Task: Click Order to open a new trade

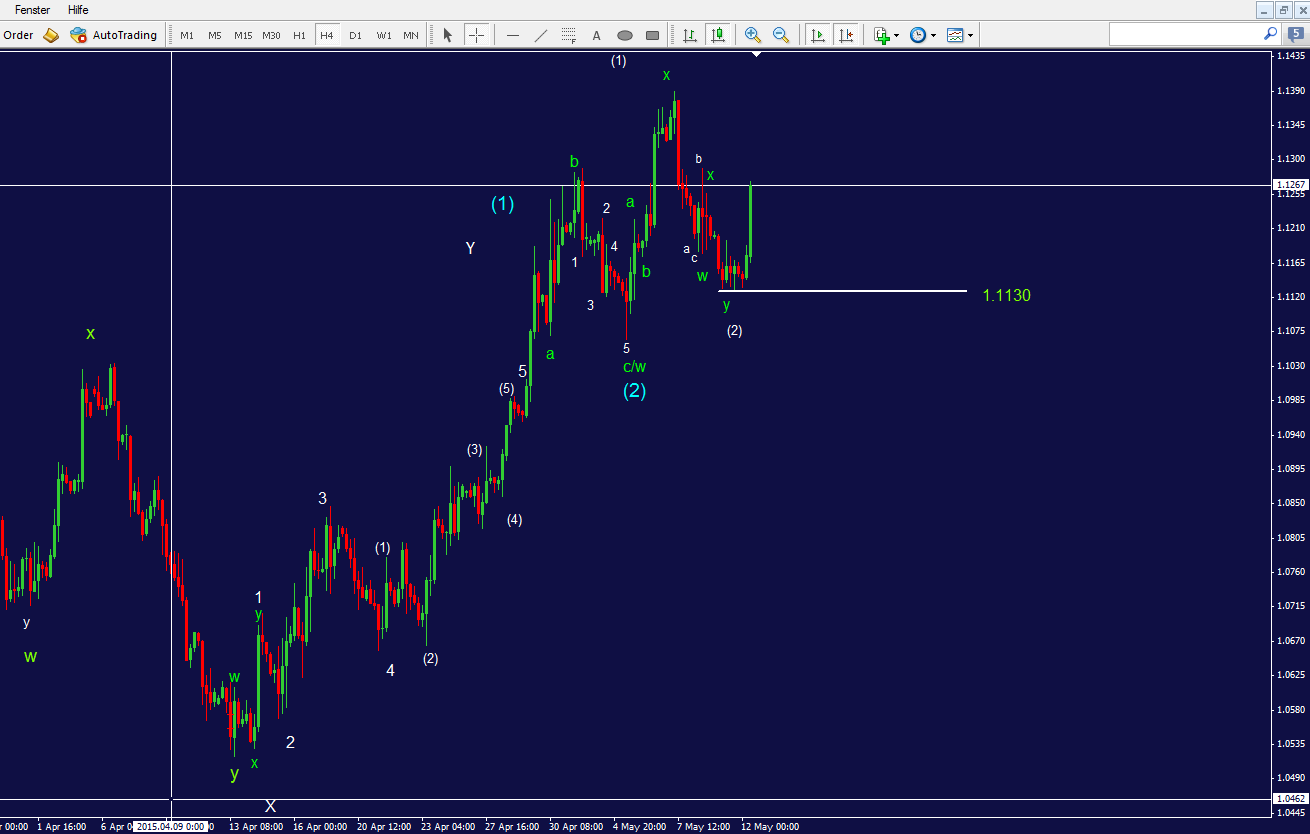Action: click(x=18, y=34)
